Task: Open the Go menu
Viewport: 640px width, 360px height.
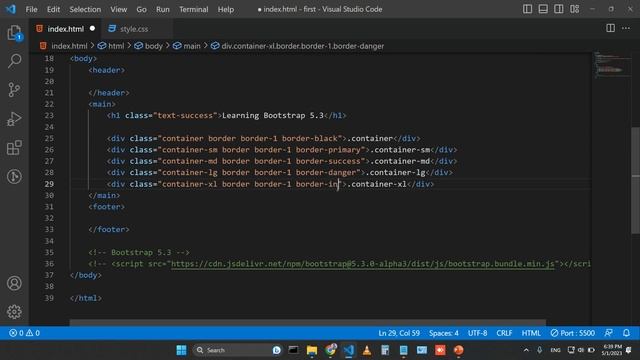Action: point(141,9)
